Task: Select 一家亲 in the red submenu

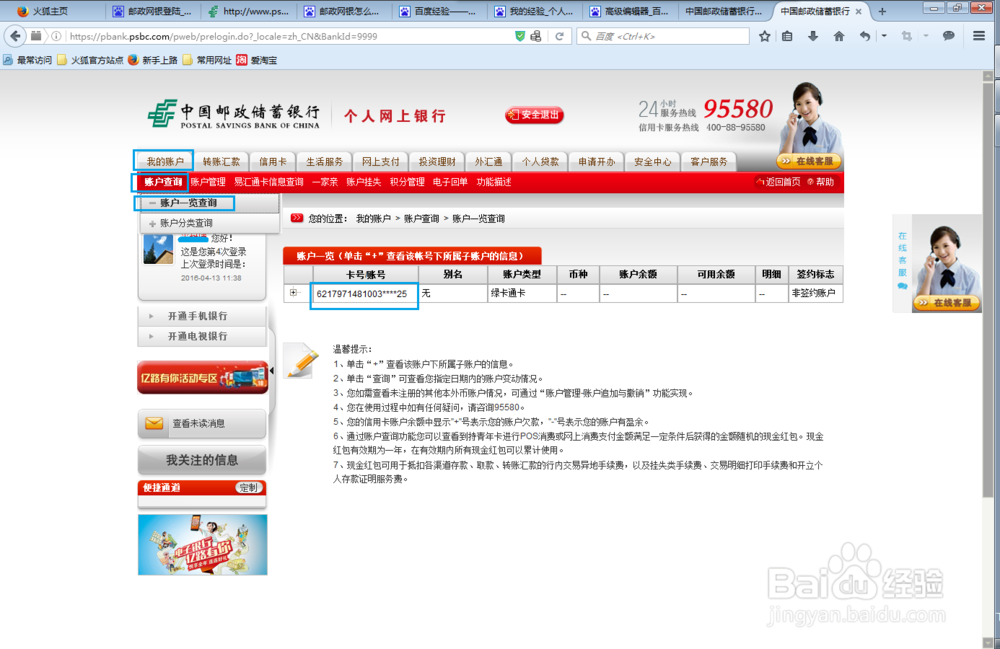Action: [x=325, y=182]
